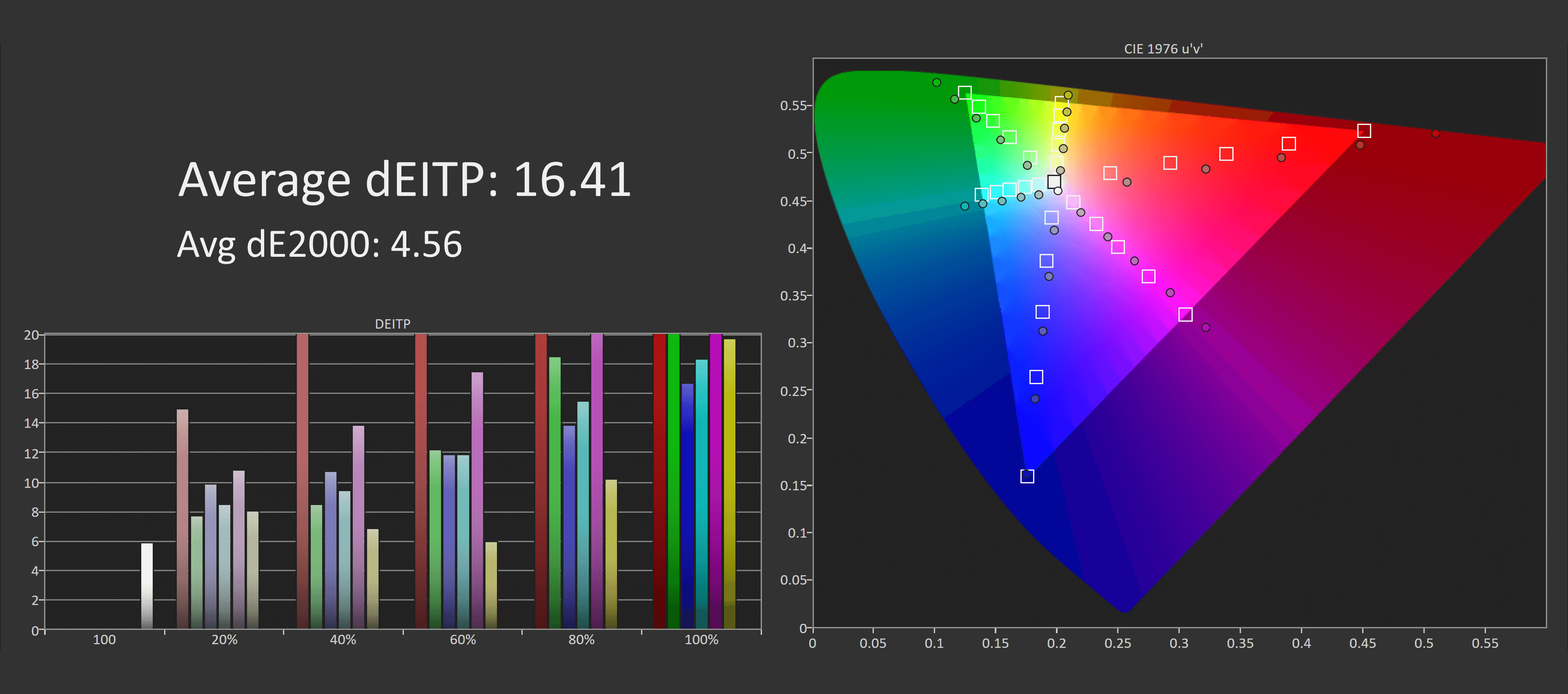Select the green bar in the 60% group

(435, 539)
